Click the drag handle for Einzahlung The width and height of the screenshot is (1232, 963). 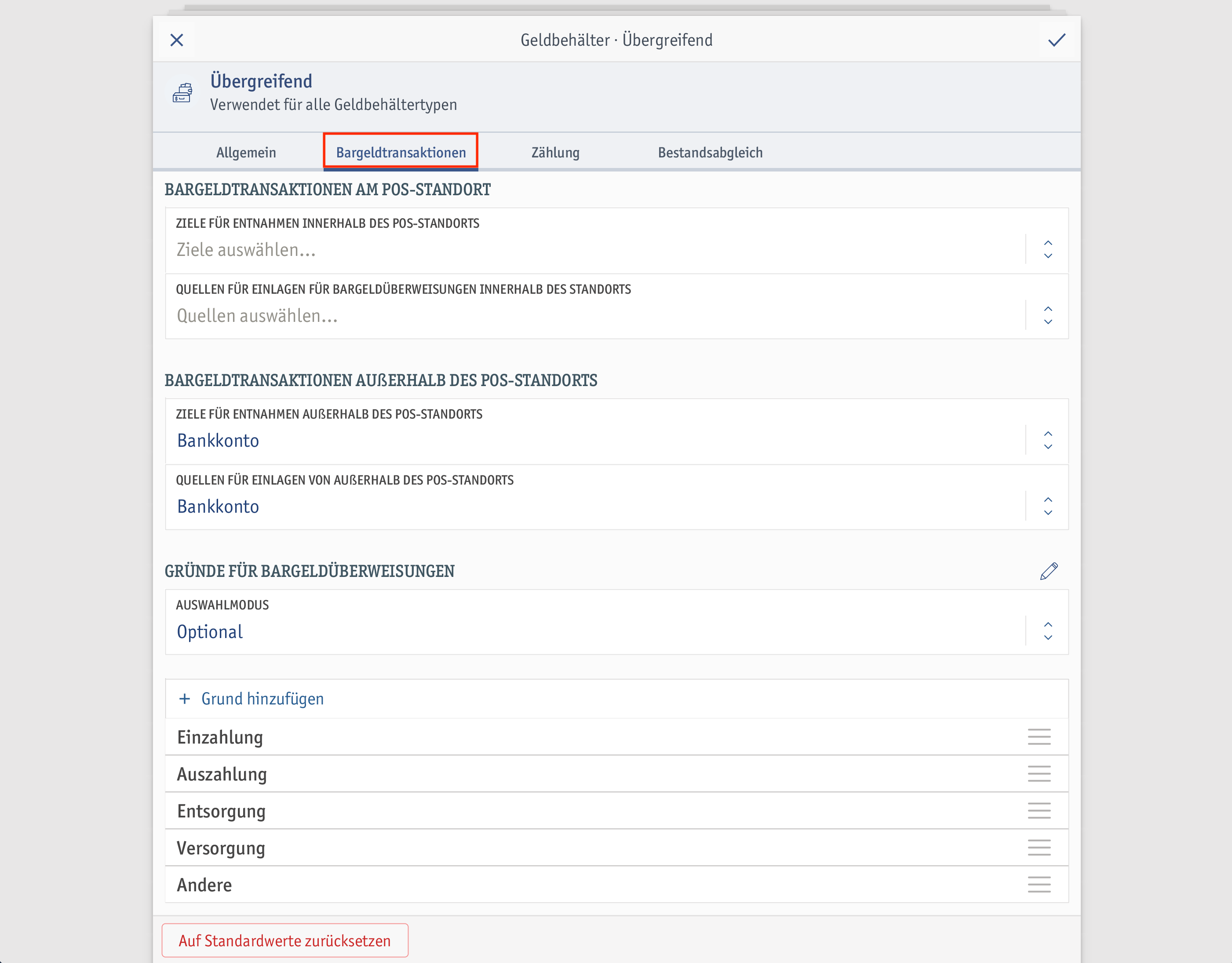pos(1039,737)
